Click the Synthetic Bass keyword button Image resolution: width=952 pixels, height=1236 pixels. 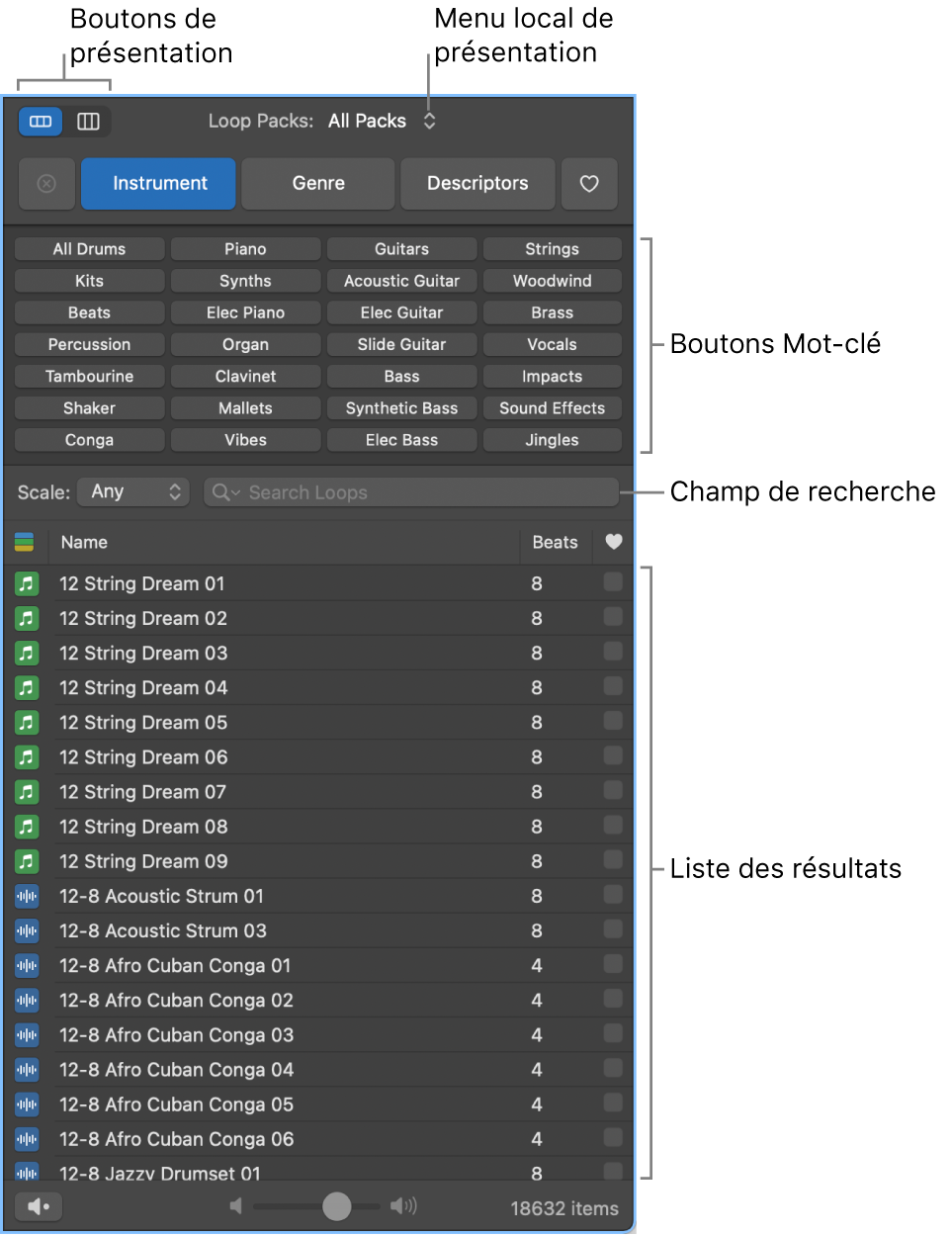pyautogui.click(x=401, y=408)
